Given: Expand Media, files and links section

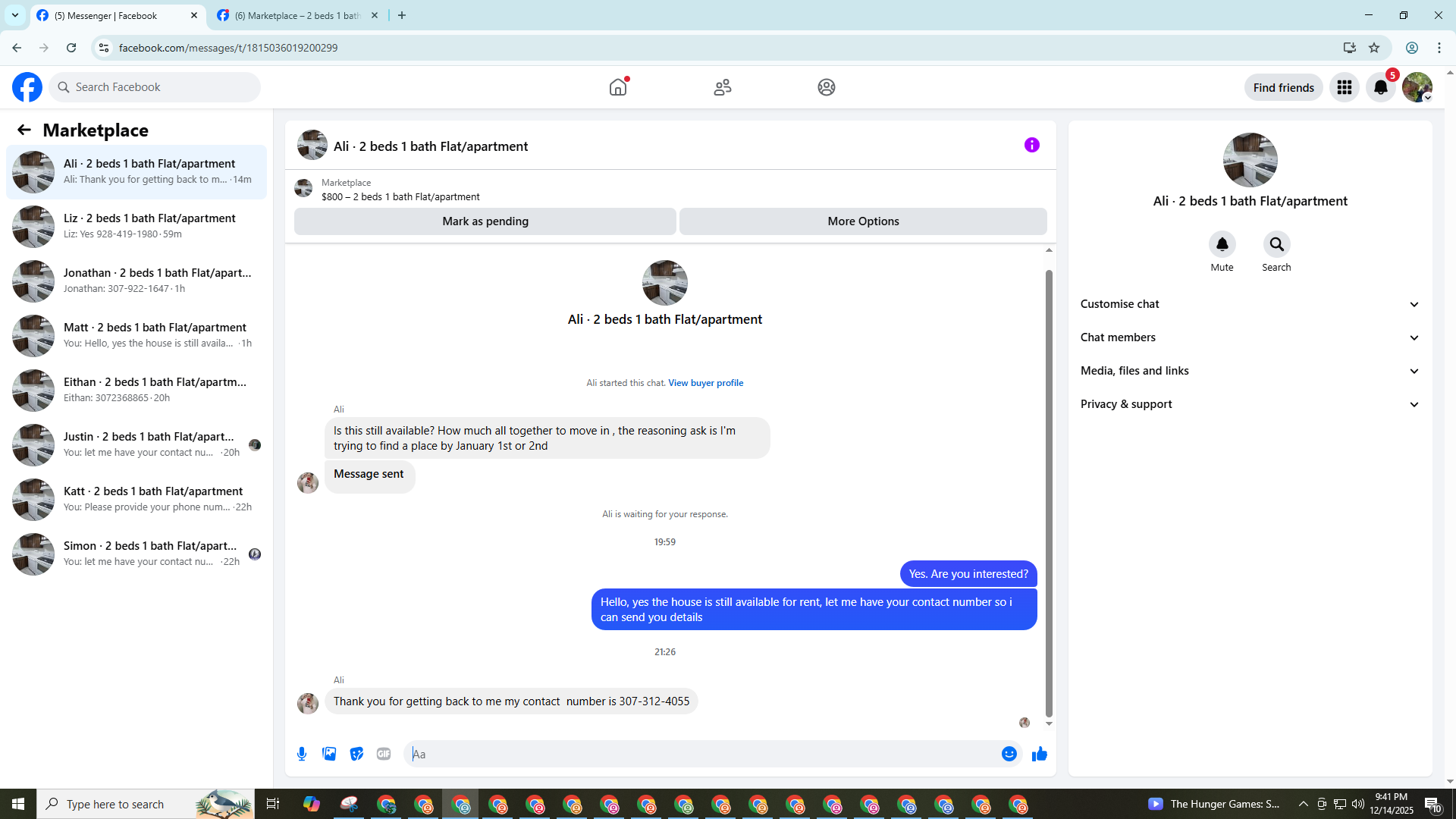Looking at the screenshot, I should coord(1250,371).
